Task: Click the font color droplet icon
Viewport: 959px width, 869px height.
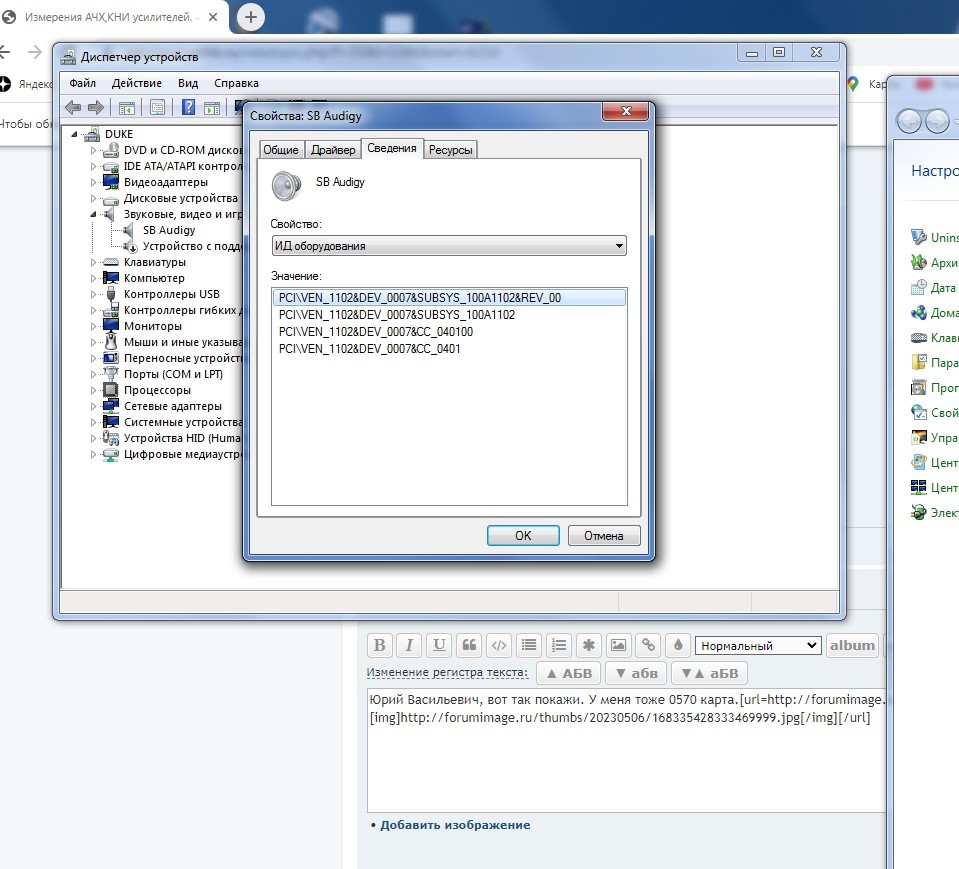Action: coord(678,645)
